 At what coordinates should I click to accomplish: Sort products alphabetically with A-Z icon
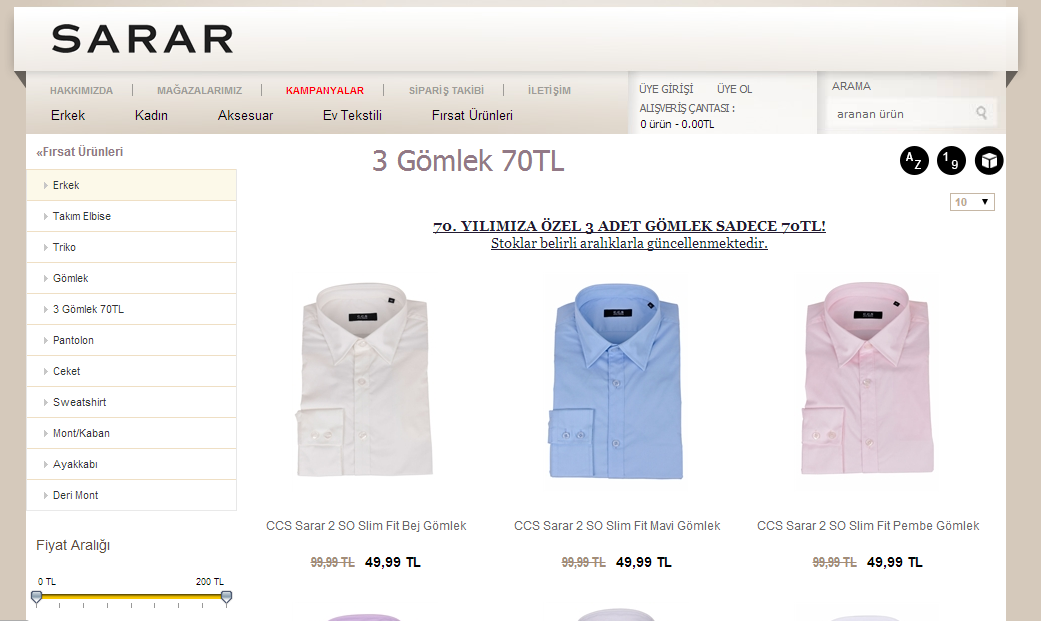[914, 161]
